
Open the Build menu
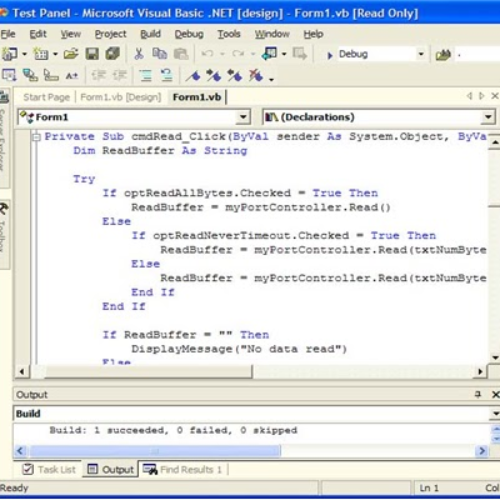150,34
